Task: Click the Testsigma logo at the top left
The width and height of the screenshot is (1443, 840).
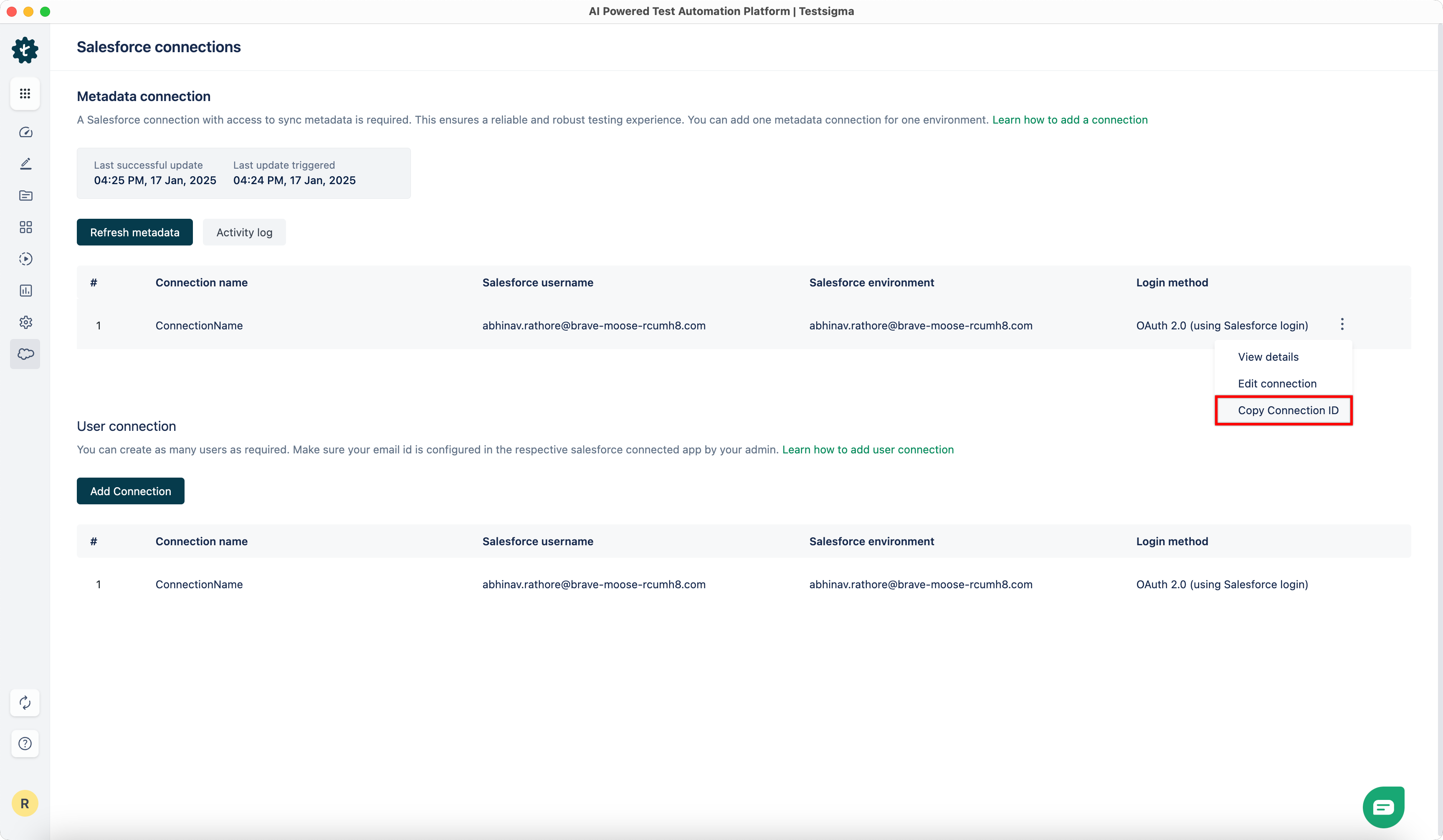Action: pyautogui.click(x=25, y=50)
